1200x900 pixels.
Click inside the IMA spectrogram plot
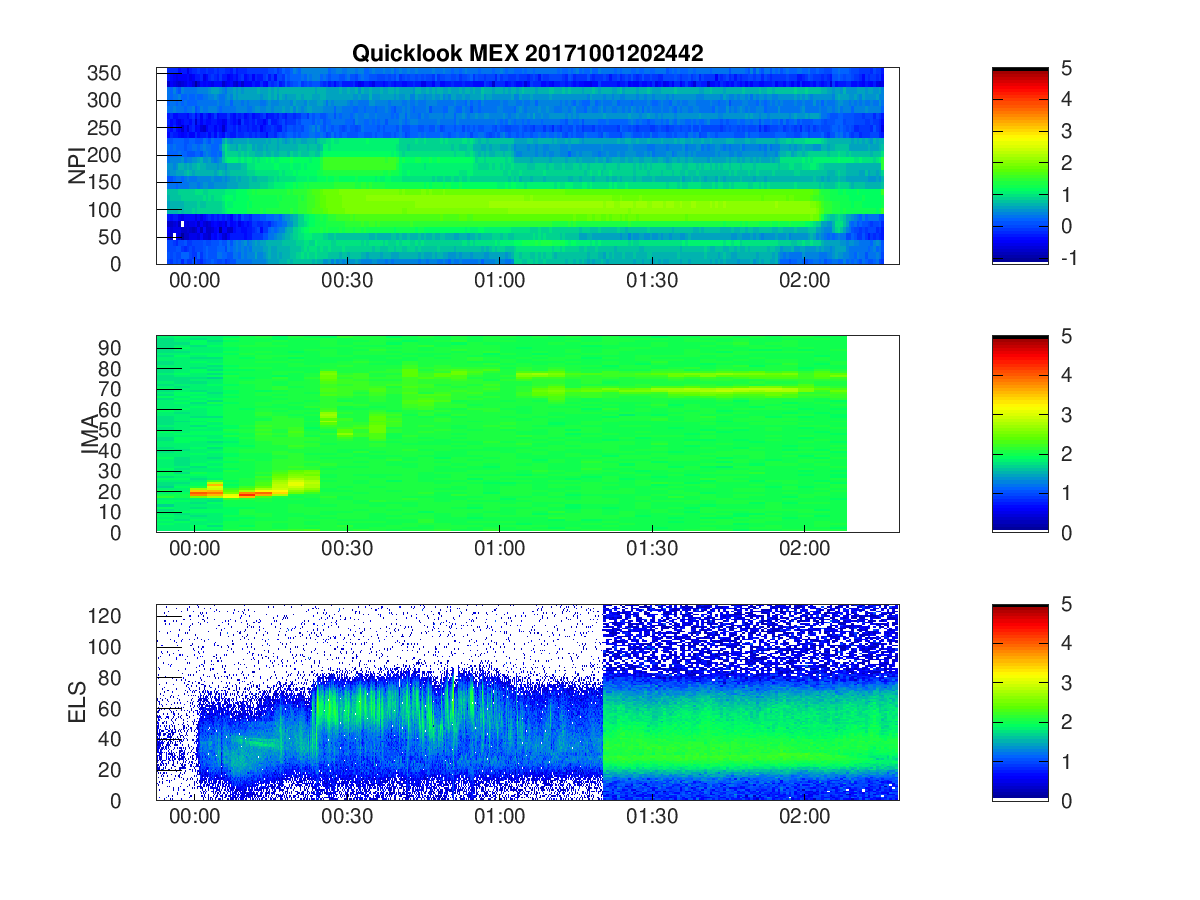pyautogui.click(x=527, y=434)
